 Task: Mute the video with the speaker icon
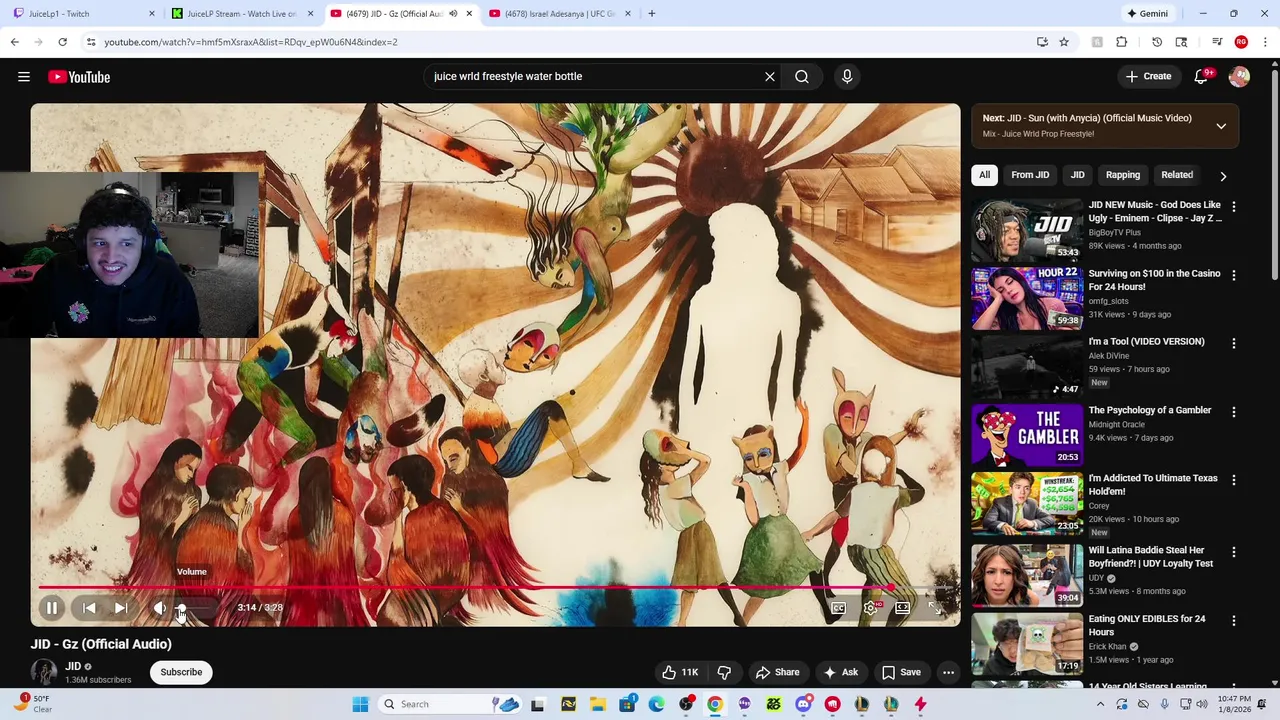tap(160, 608)
